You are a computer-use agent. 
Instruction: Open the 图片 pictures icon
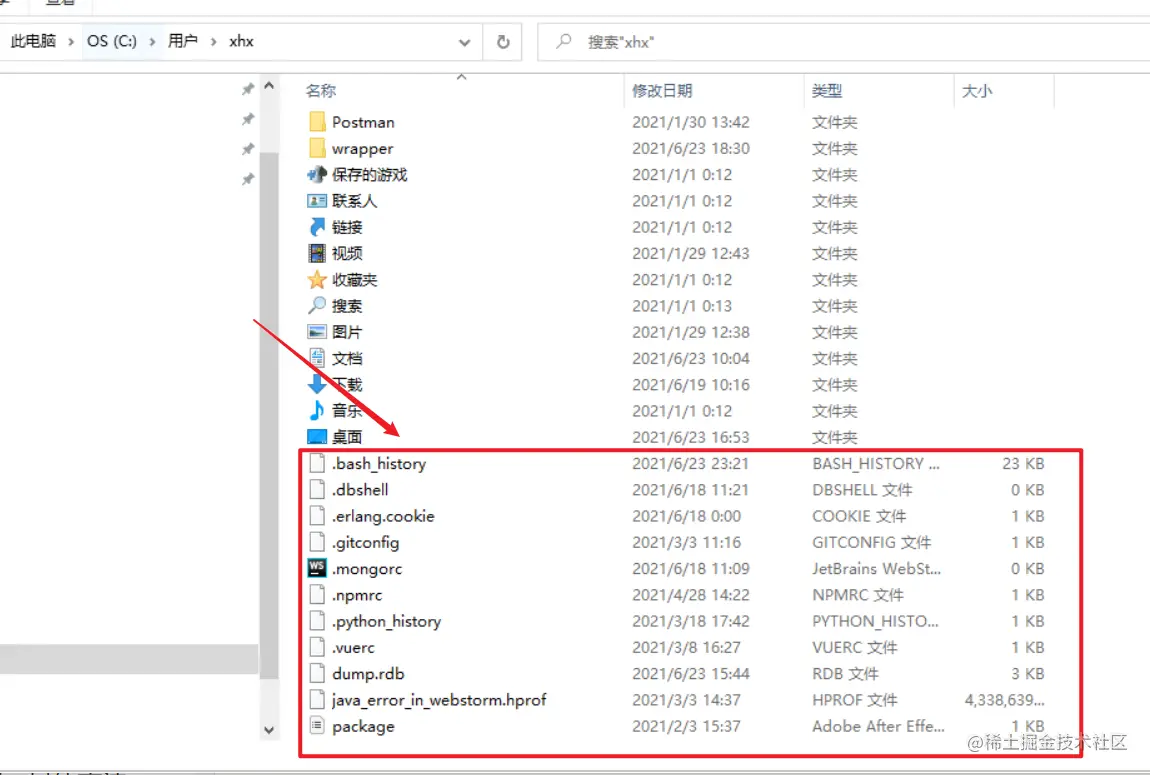[x=317, y=331]
